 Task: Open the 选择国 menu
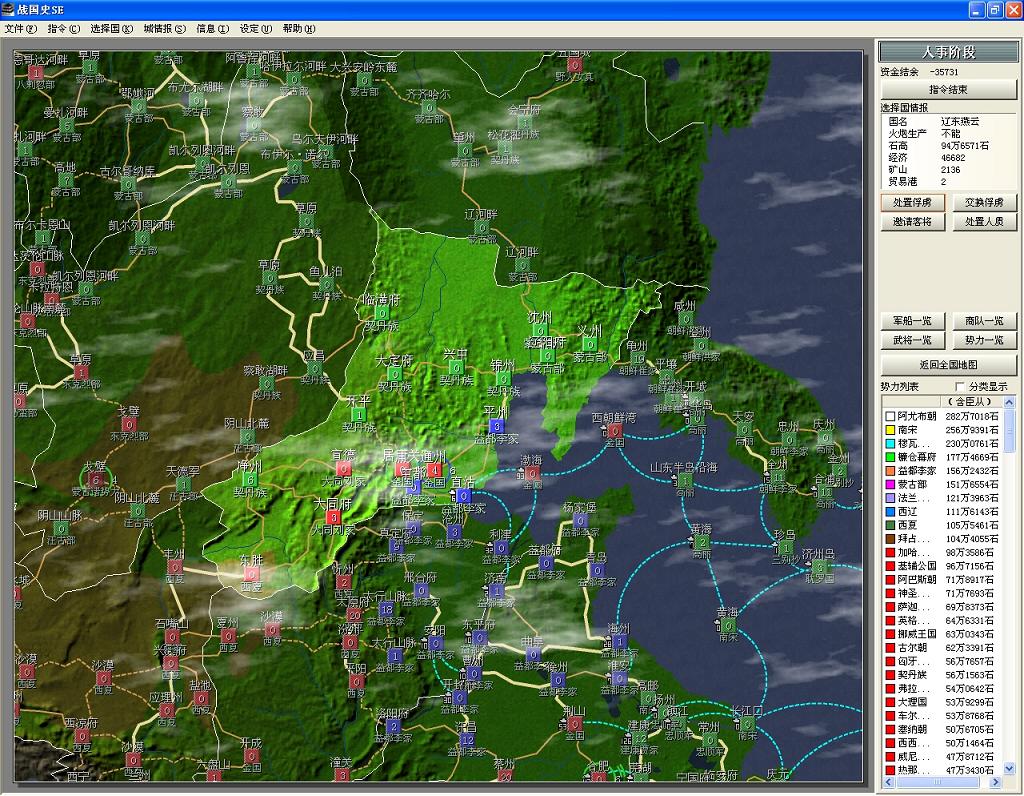111,28
